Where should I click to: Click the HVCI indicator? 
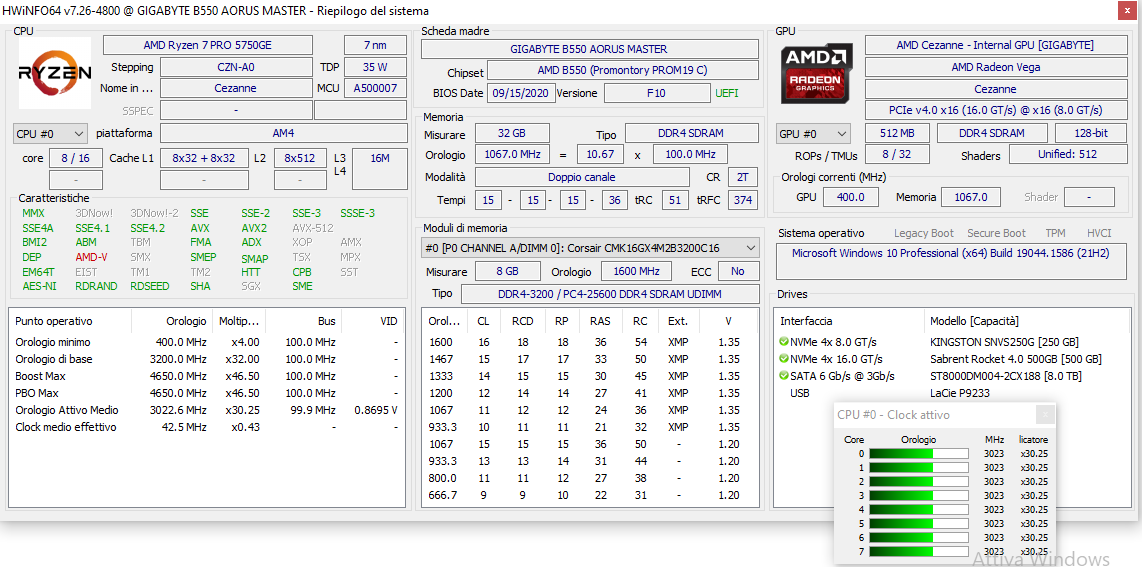point(1099,234)
